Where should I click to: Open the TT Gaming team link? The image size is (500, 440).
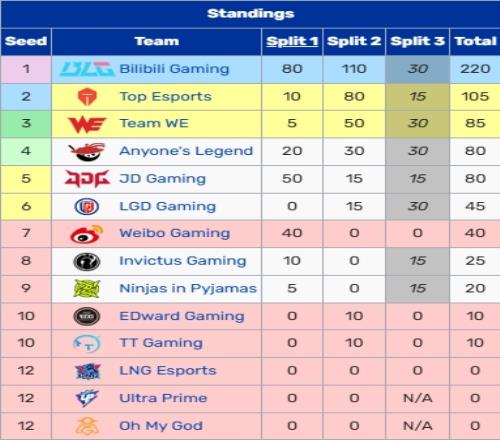tap(161, 343)
